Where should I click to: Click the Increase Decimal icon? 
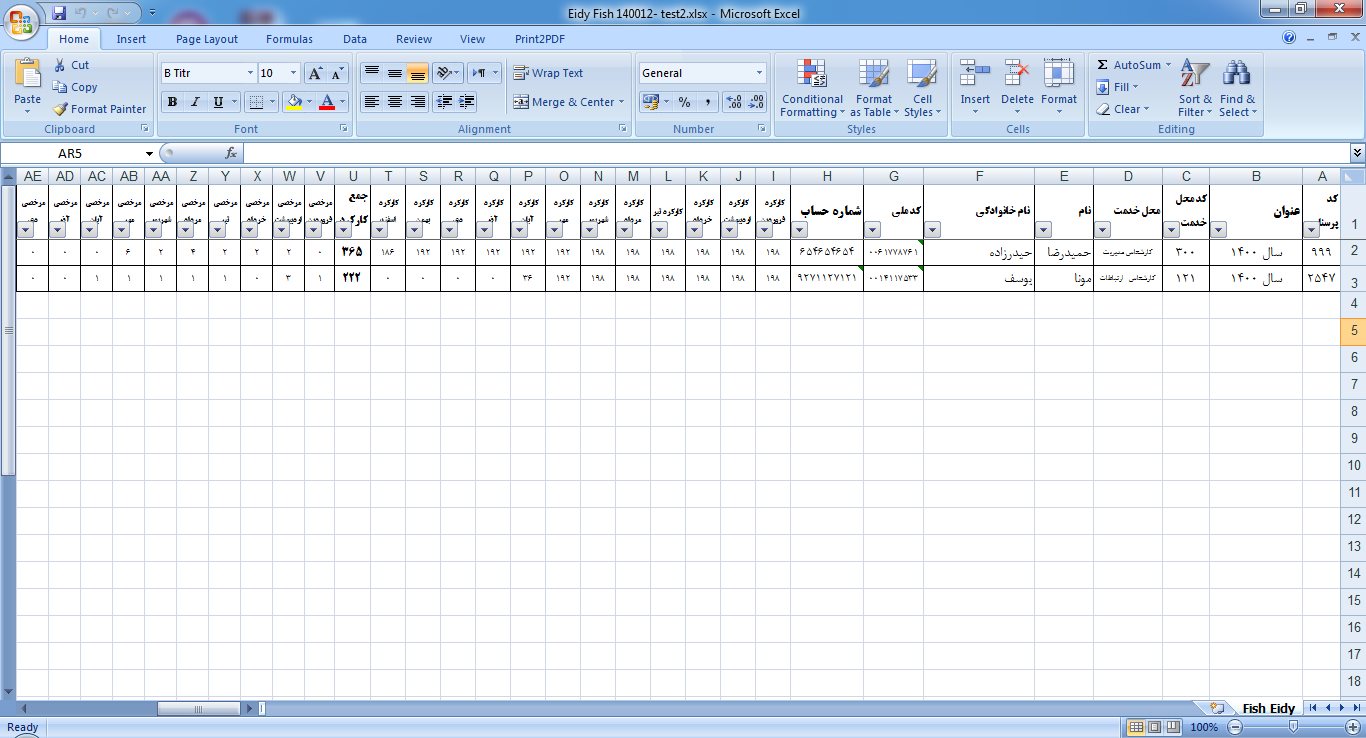(733, 102)
